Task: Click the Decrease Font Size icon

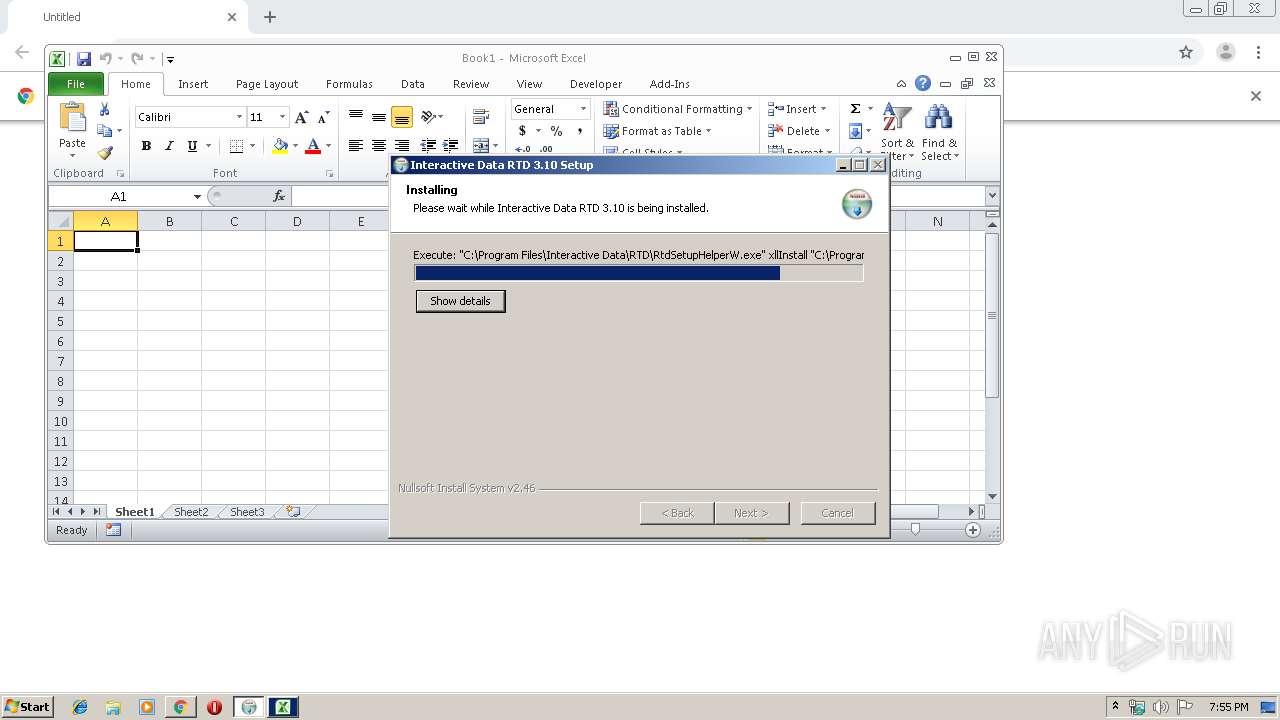Action: (322, 117)
